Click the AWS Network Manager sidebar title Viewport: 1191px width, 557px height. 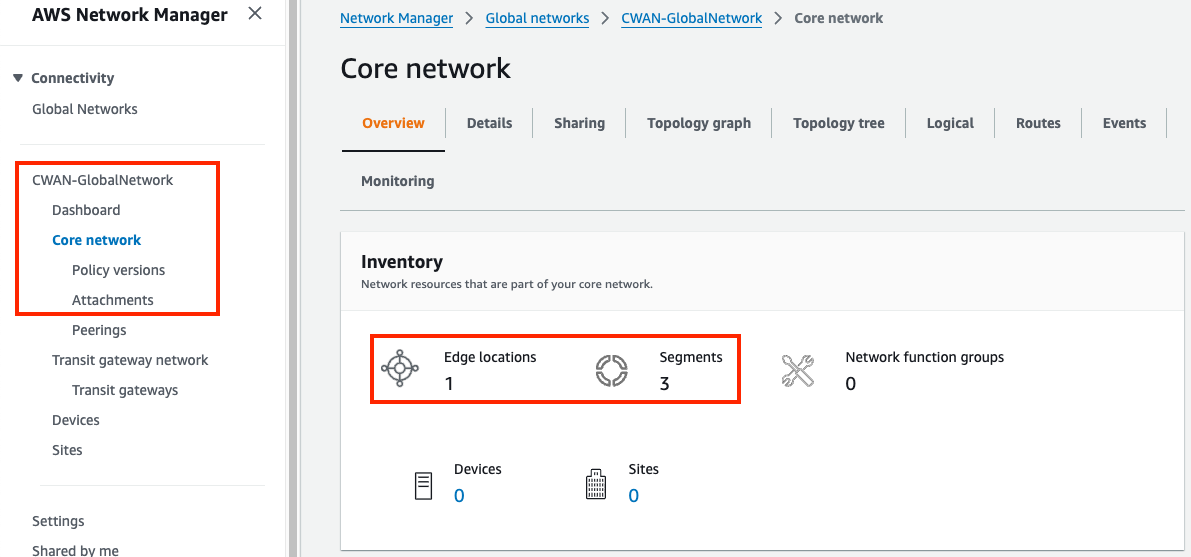tap(130, 14)
